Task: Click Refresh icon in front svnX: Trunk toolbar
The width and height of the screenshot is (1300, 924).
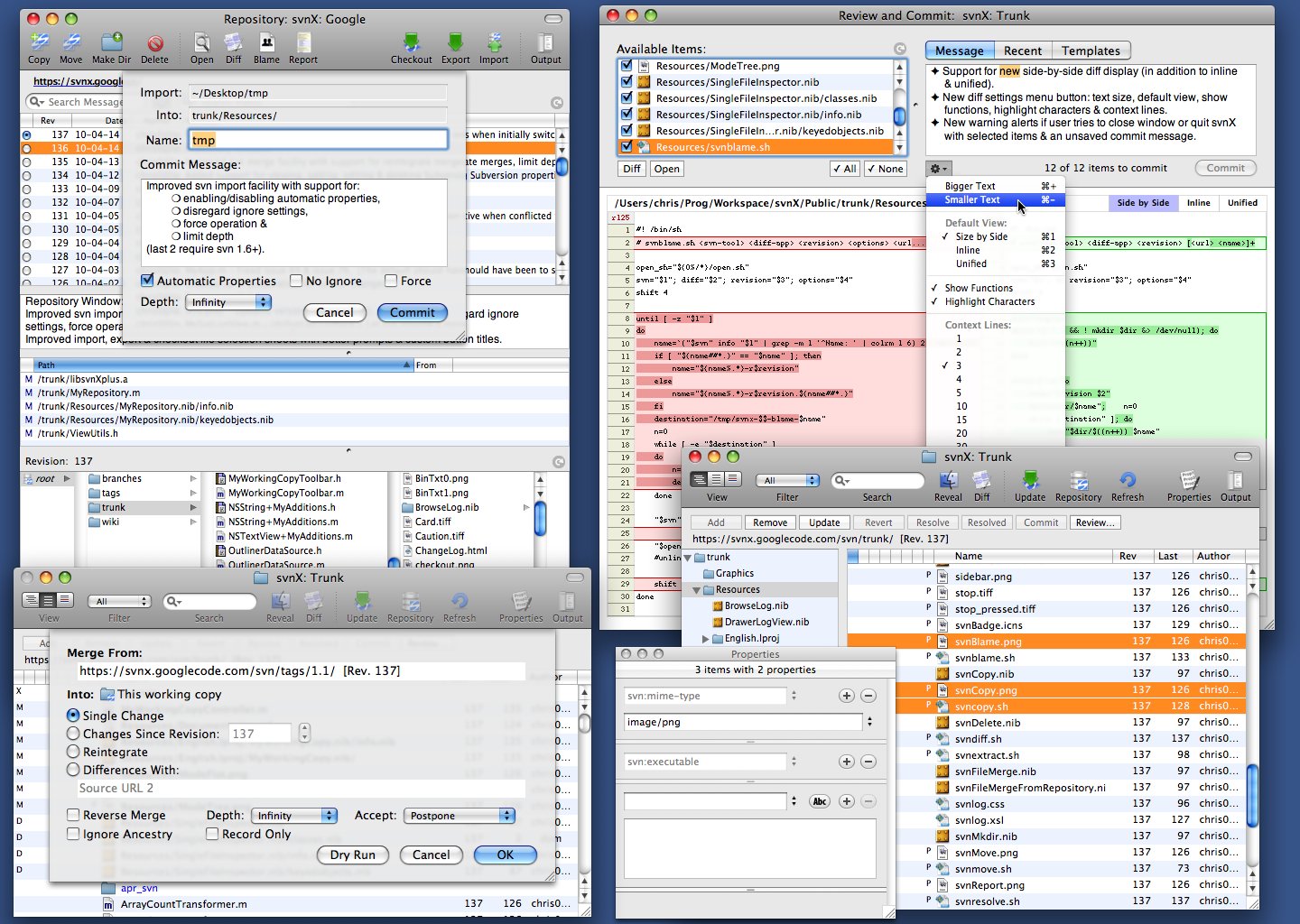Action: [x=1128, y=480]
